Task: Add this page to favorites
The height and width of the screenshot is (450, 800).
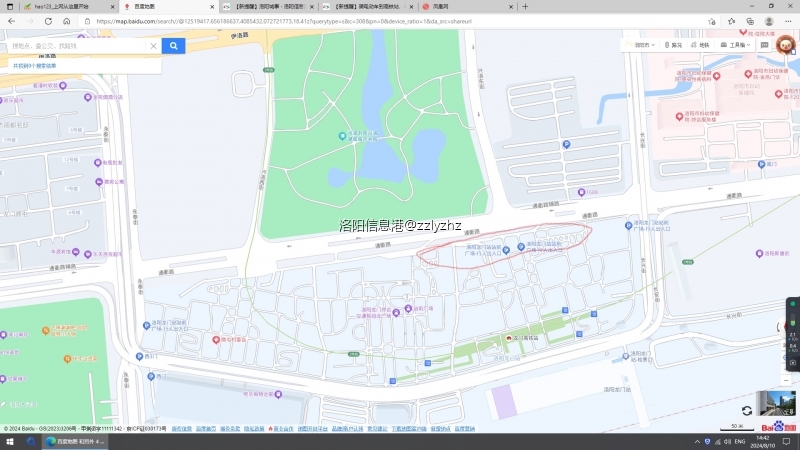Action: point(712,21)
